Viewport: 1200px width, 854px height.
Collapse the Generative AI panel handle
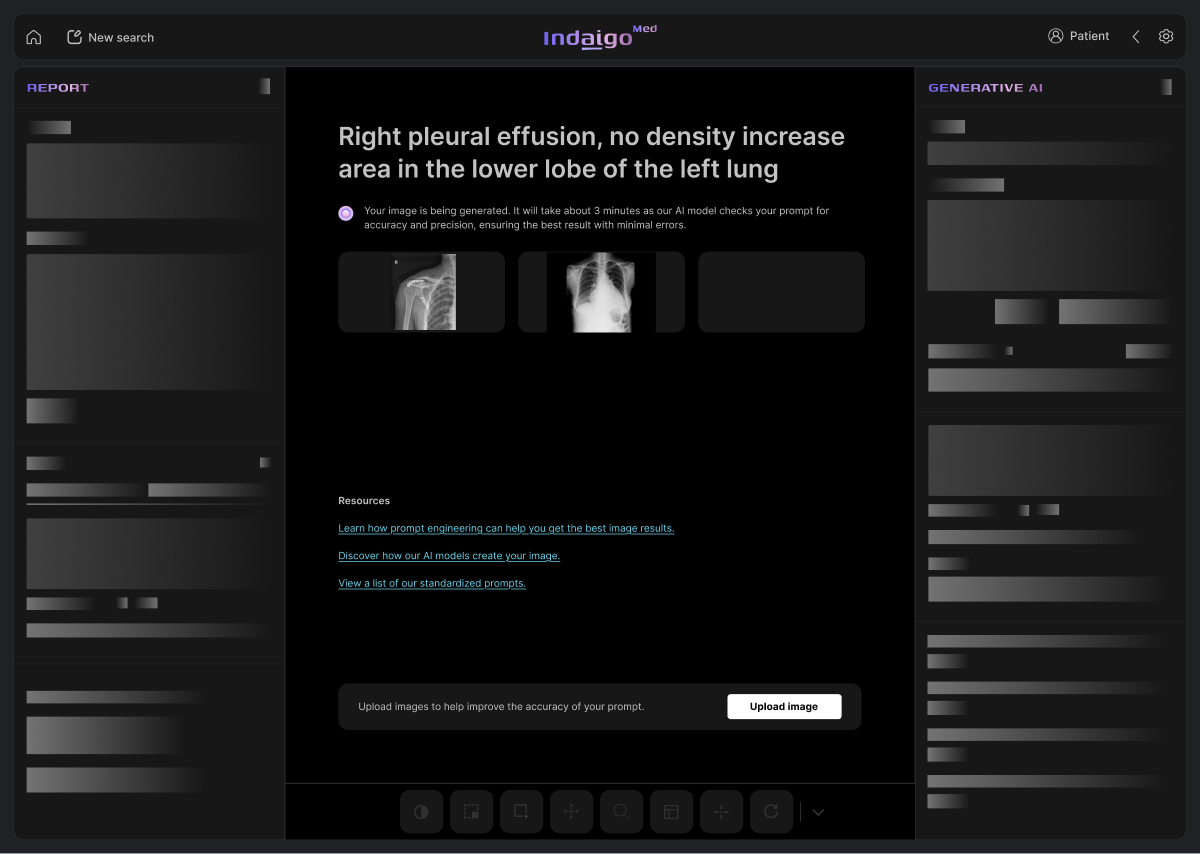(1166, 87)
